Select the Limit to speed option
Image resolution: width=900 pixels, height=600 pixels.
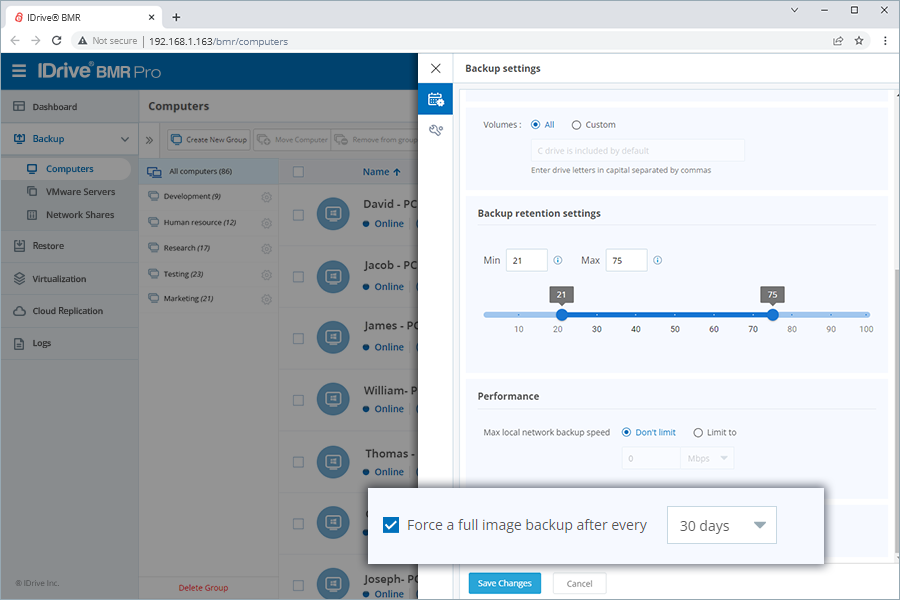point(698,433)
